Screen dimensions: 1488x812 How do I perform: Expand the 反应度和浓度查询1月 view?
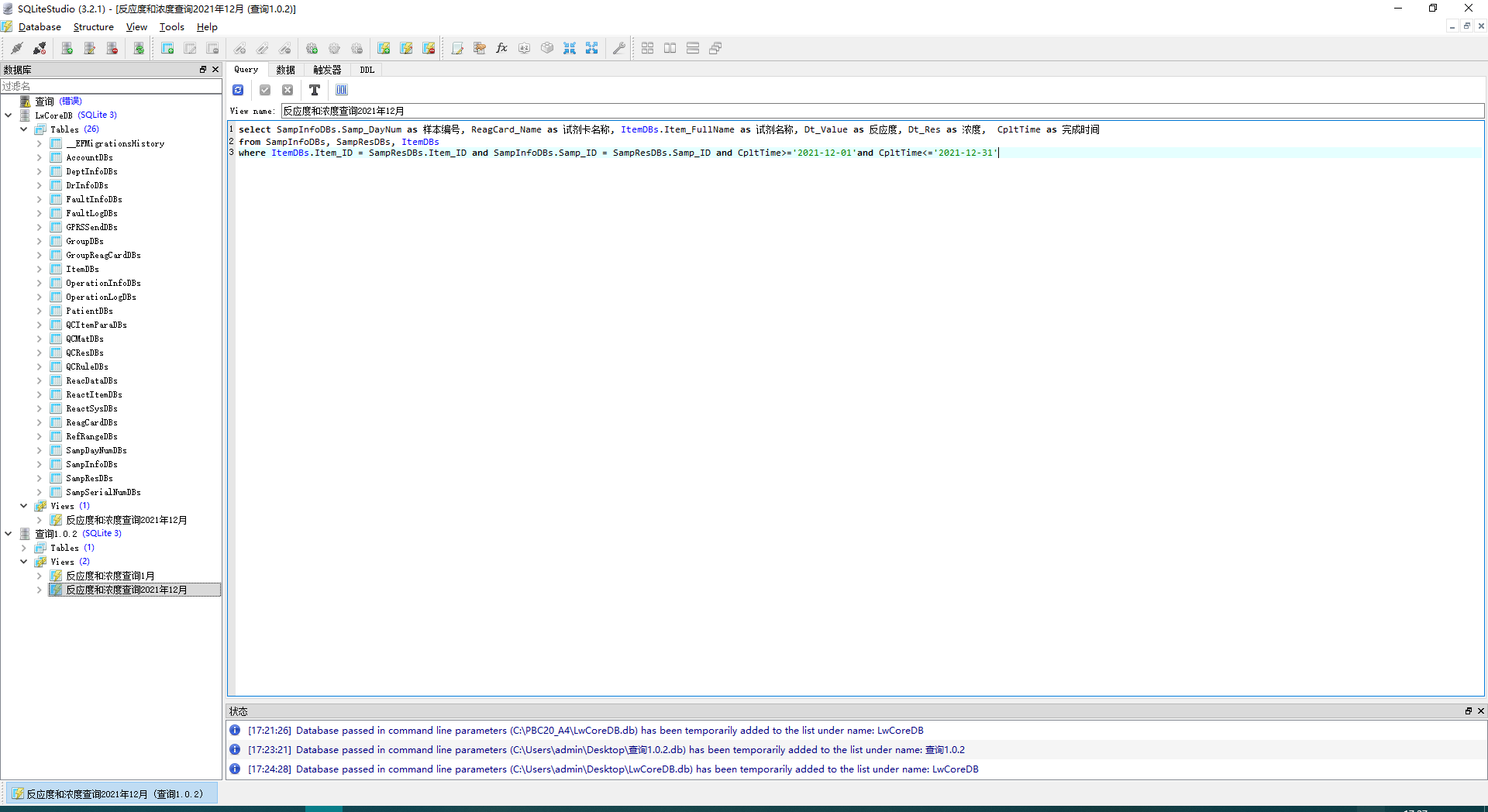click(x=40, y=576)
